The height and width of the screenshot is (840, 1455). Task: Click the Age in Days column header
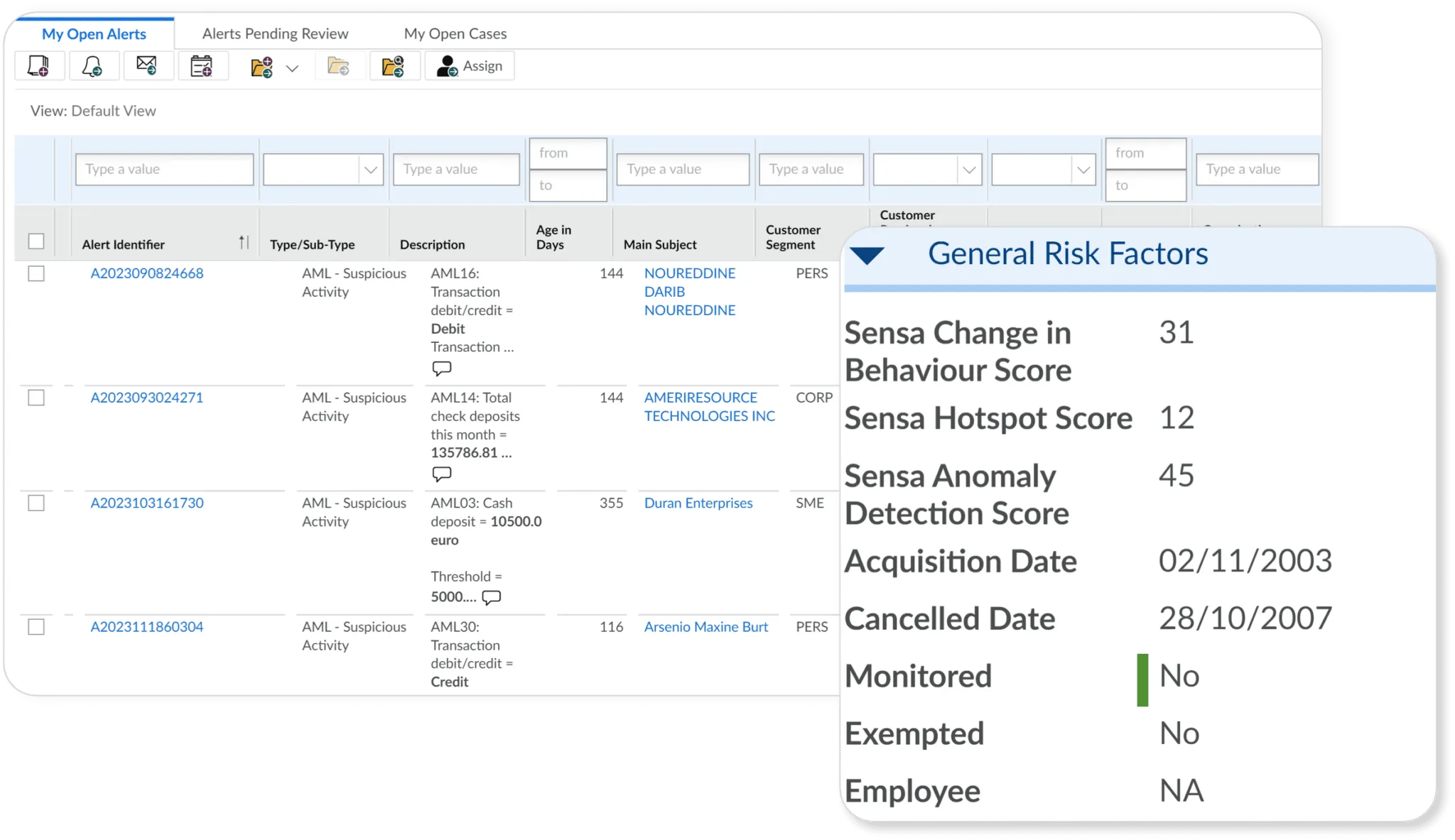554,237
